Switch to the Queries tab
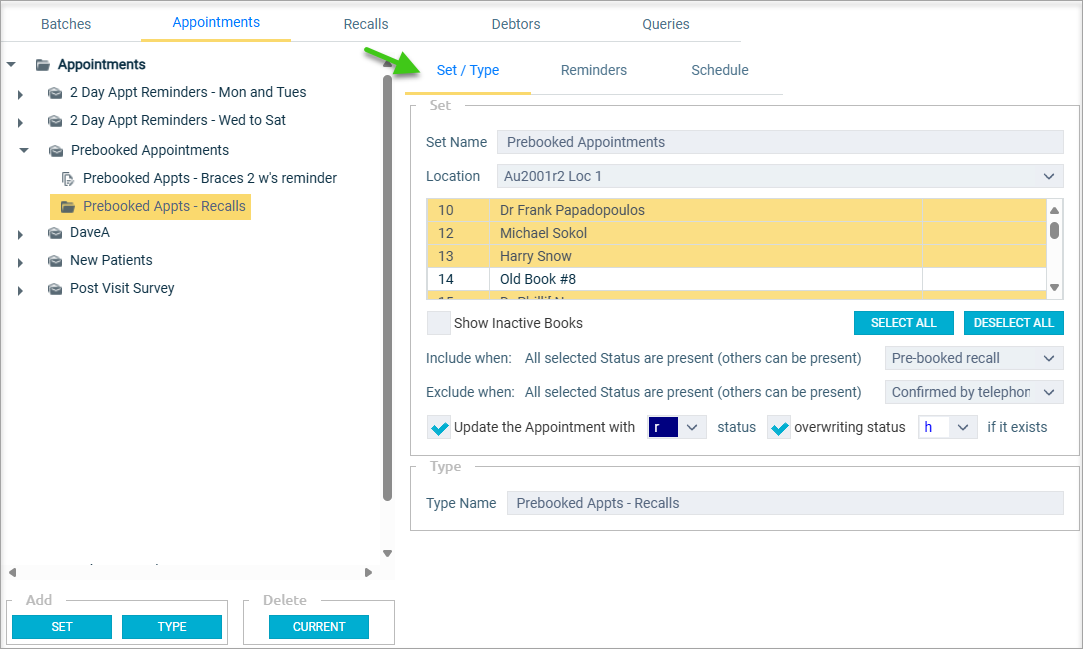The width and height of the screenshot is (1083, 649). pos(666,24)
